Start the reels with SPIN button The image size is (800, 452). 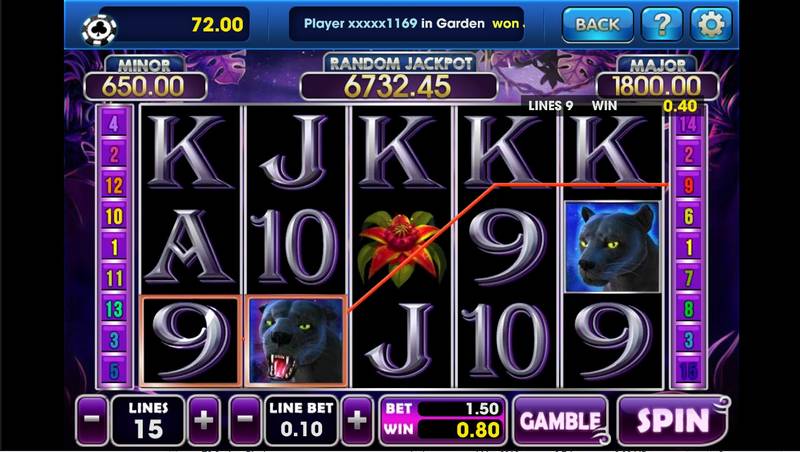click(673, 420)
